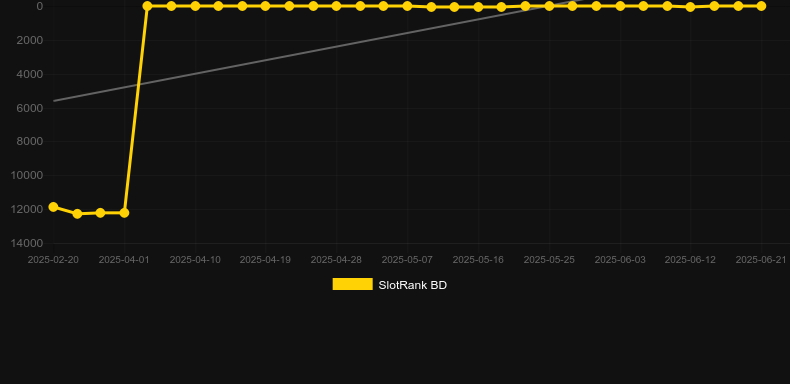Select the first data point for 2025-02-20
Screen dimensions: 790x384
coord(53,207)
